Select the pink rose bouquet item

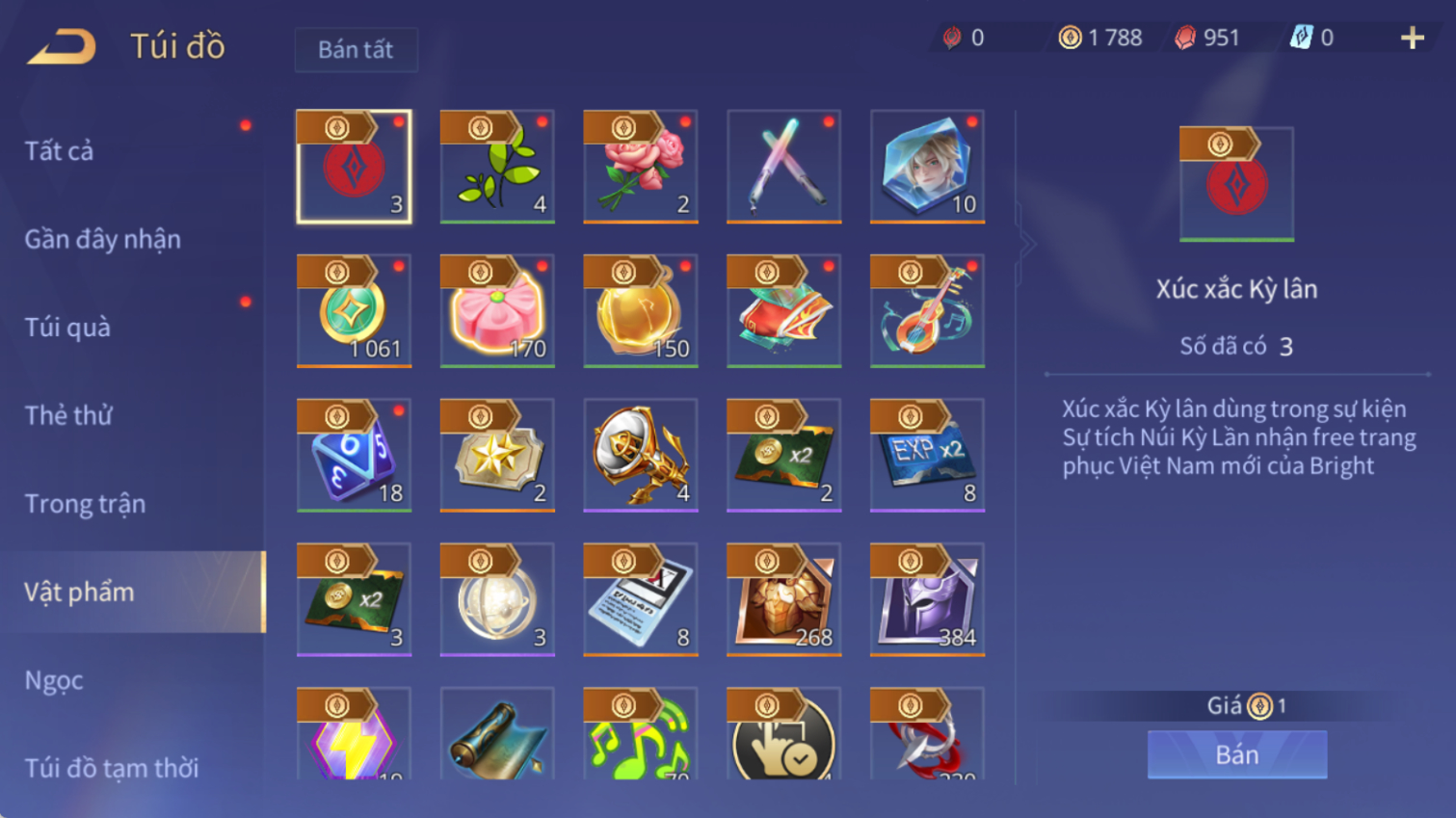[x=641, y=167]
